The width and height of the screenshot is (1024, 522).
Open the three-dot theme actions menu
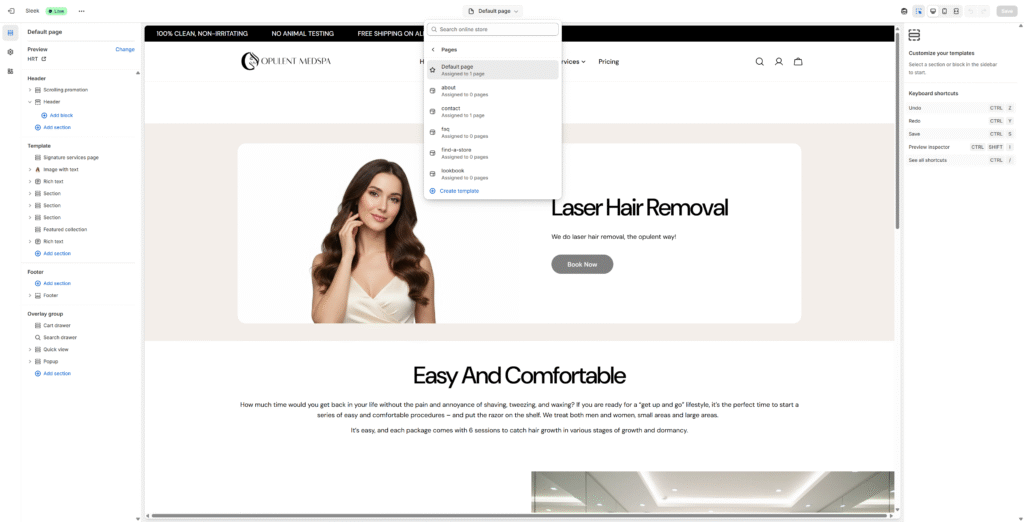pyautogui.click(x=82, y=11)
